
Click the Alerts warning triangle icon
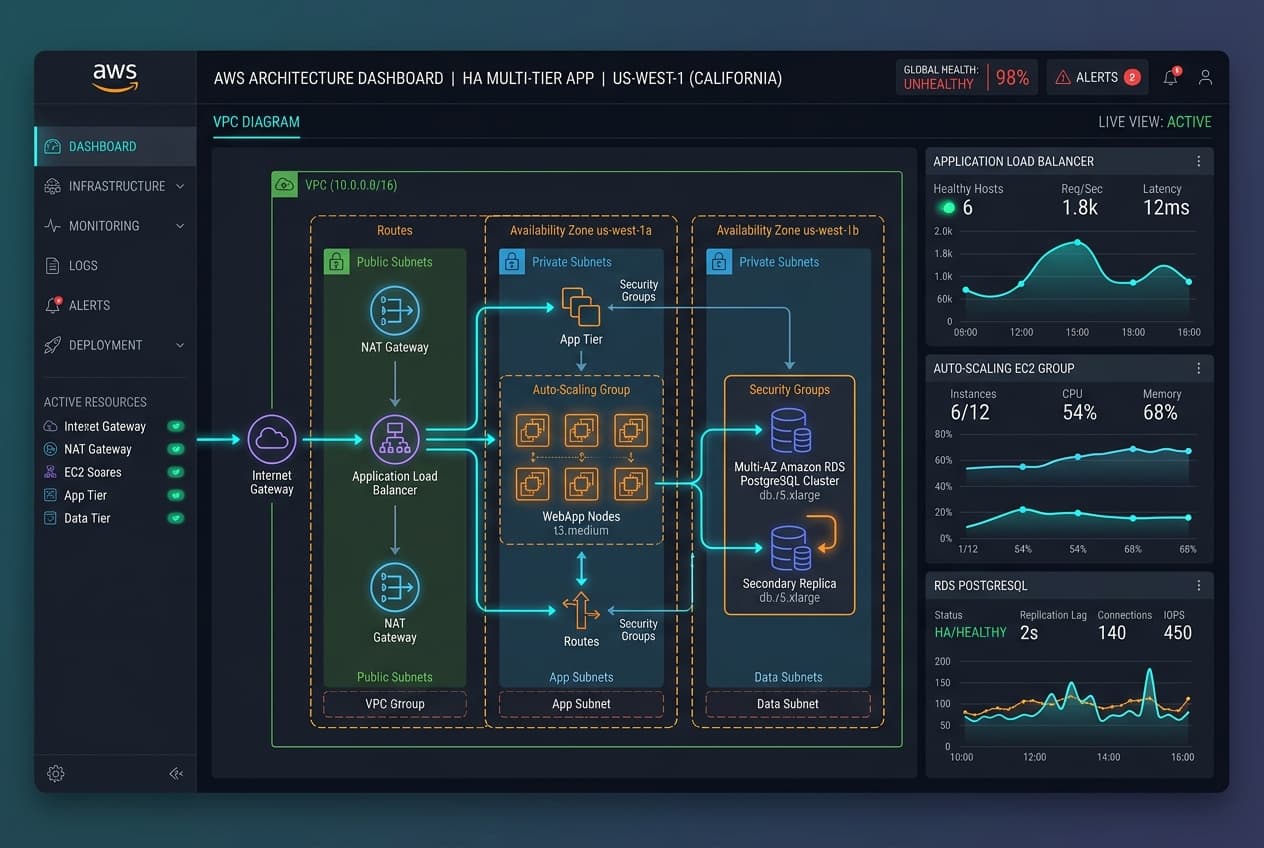[x=1063, y=77]
